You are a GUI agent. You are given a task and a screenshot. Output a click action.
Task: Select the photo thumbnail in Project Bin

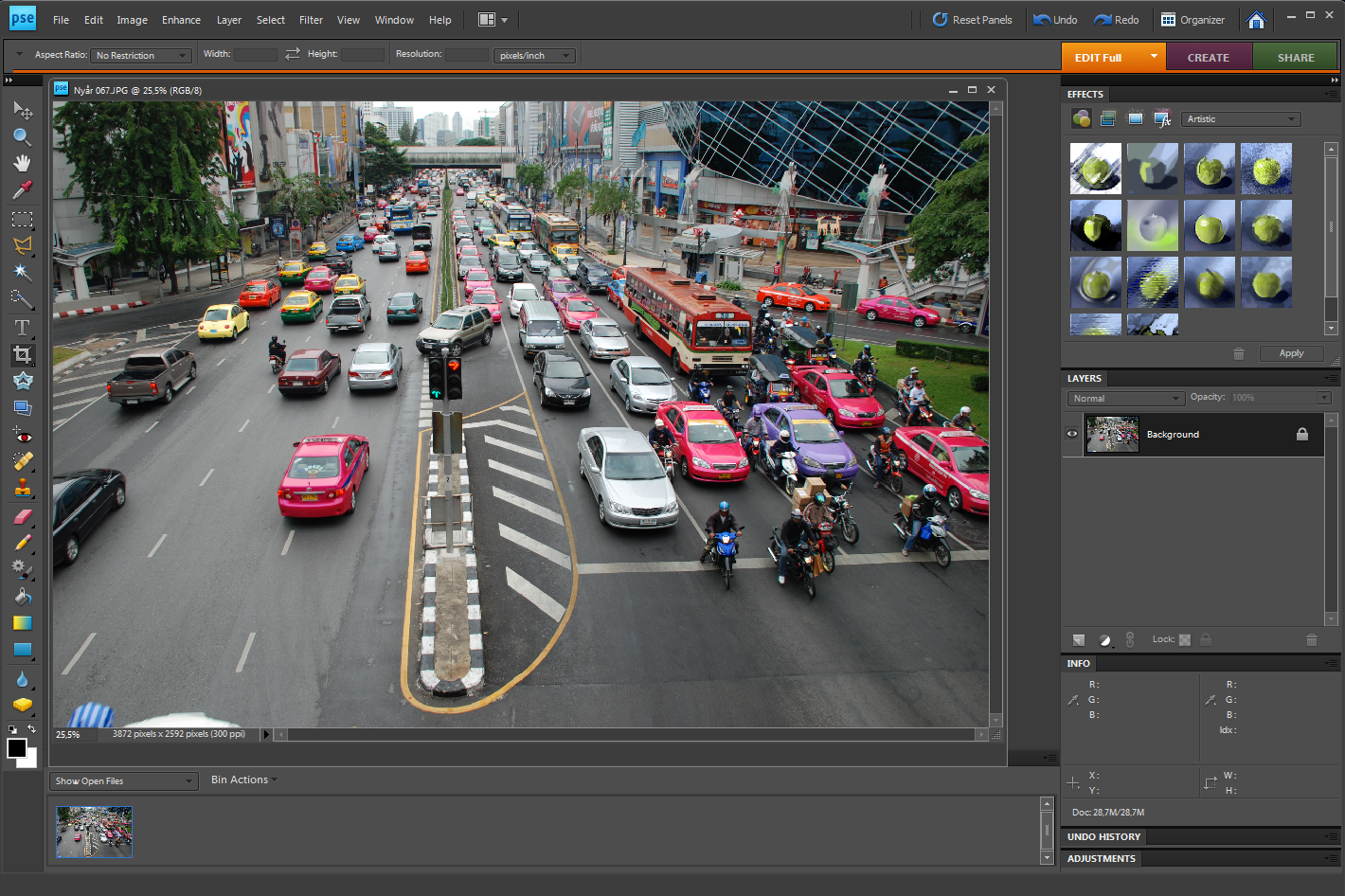coord(94,832)
